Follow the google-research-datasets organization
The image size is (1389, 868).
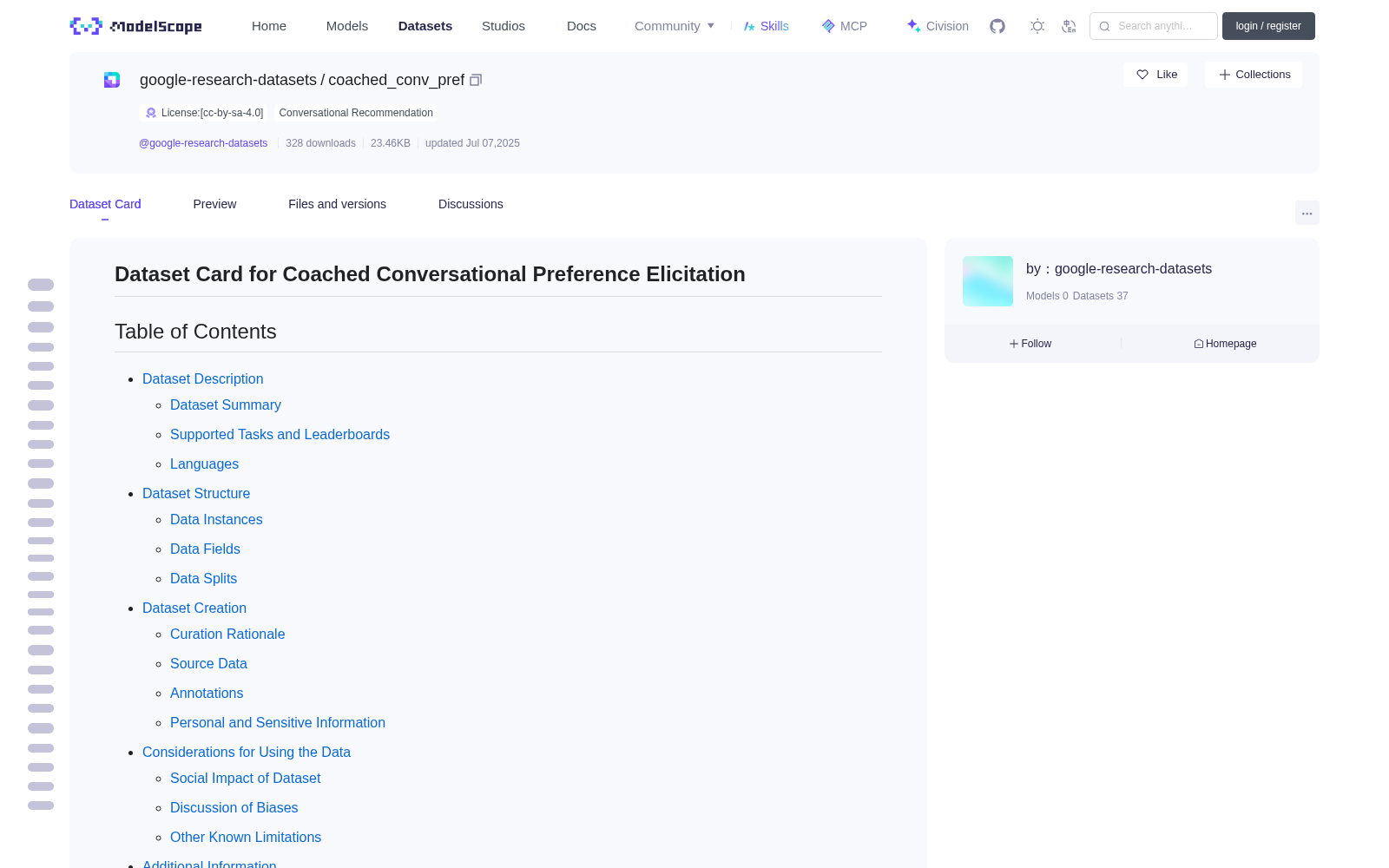coord(1030,344)
